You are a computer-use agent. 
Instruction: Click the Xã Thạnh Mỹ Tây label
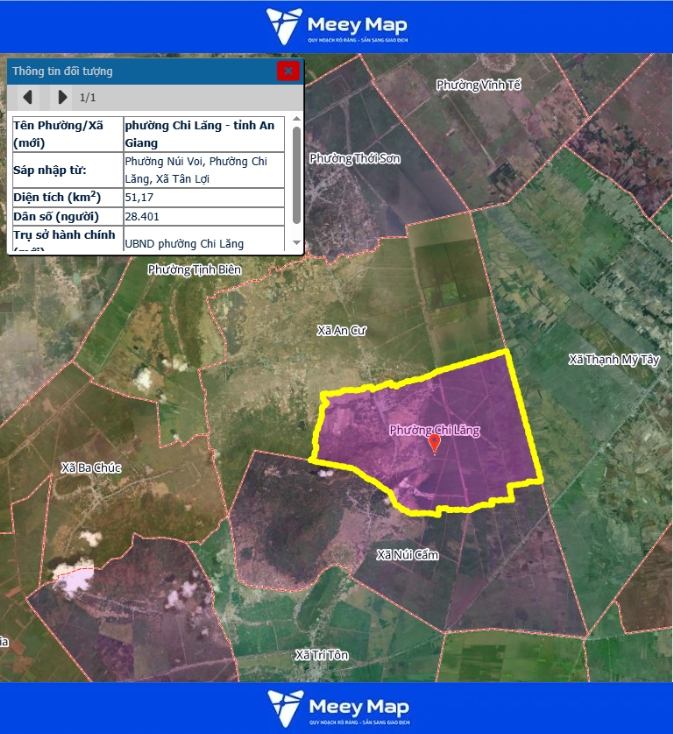tap(614, 359)
